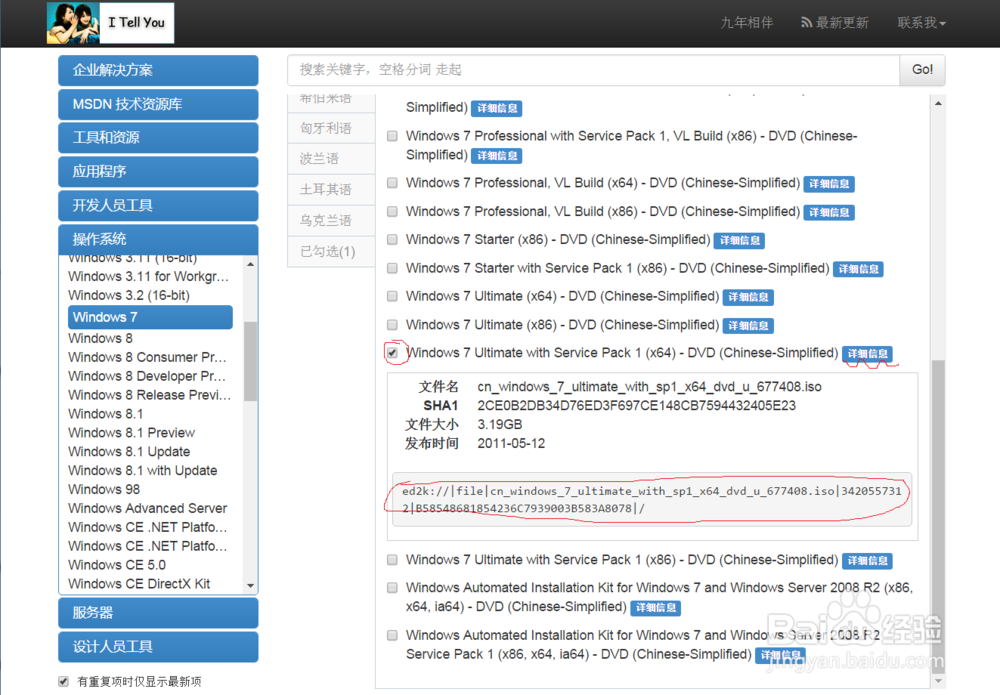Check Windows 7 Professional VL Build x64
Image resolution: width=1000 pixels, height=695 pixels.
coord(392,183)
